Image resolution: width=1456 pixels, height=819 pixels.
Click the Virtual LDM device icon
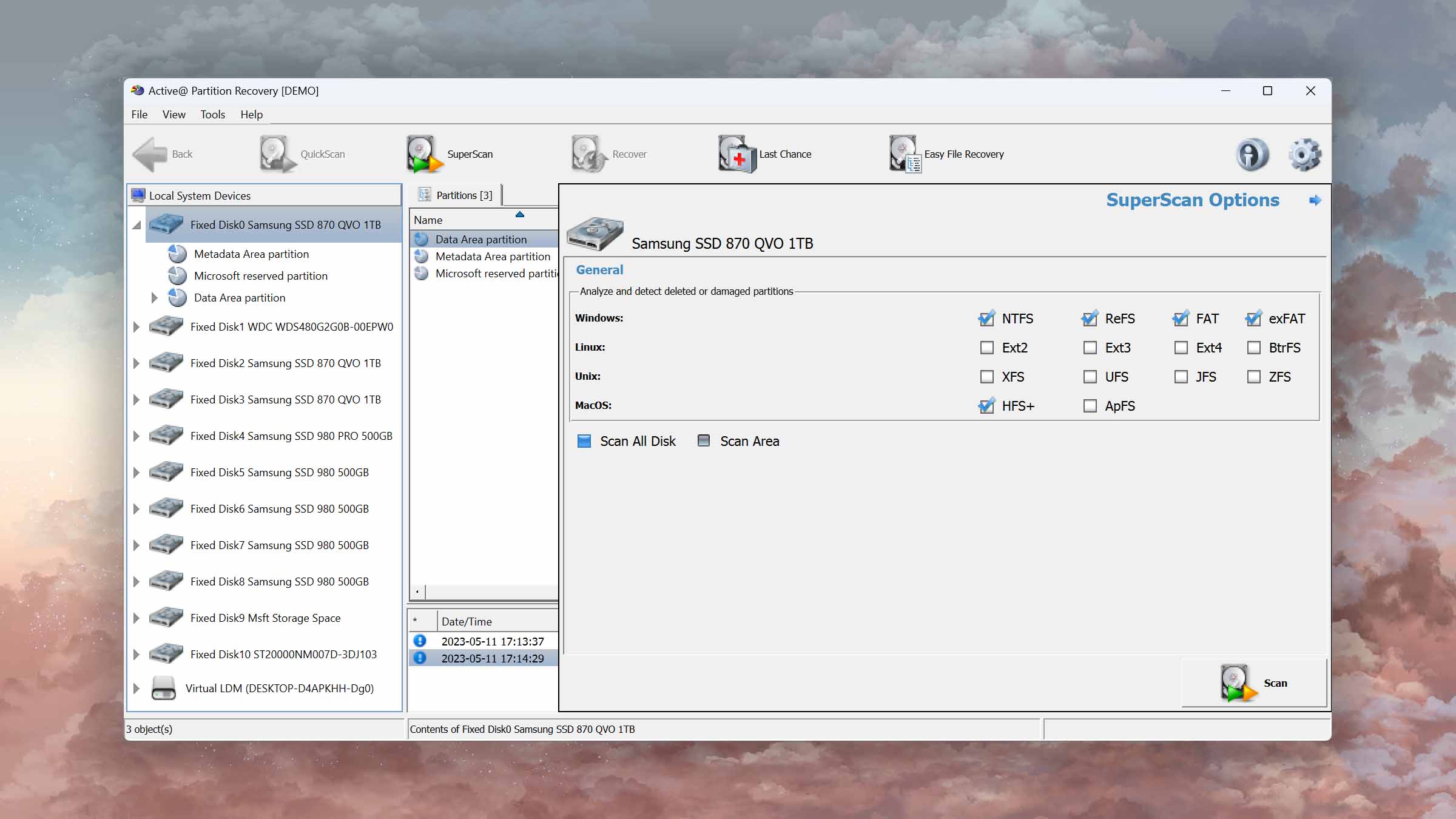point(163,688)
